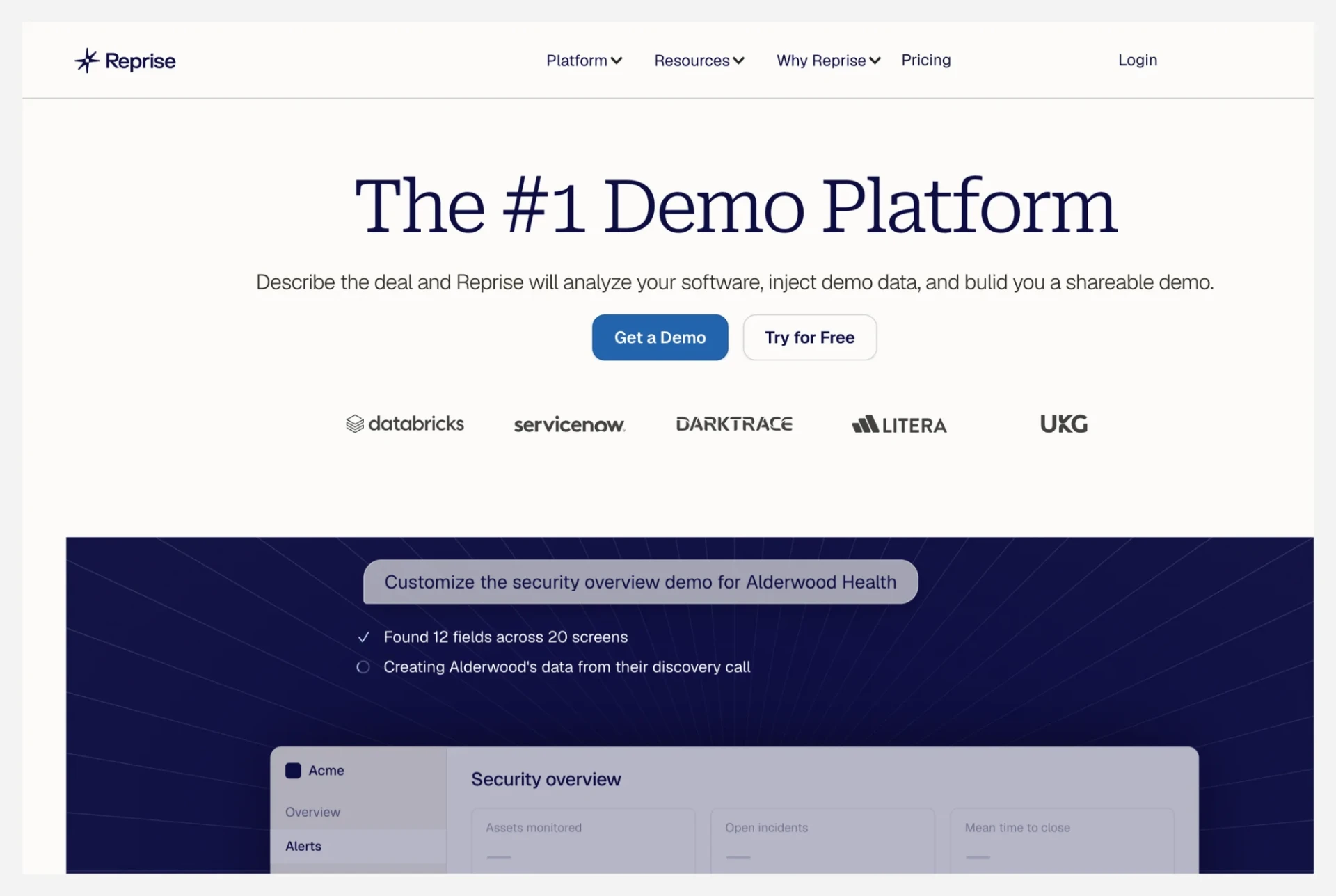Click the headline The #1 Demo Platform
The image size is (1336, 896).
point(735,205)
